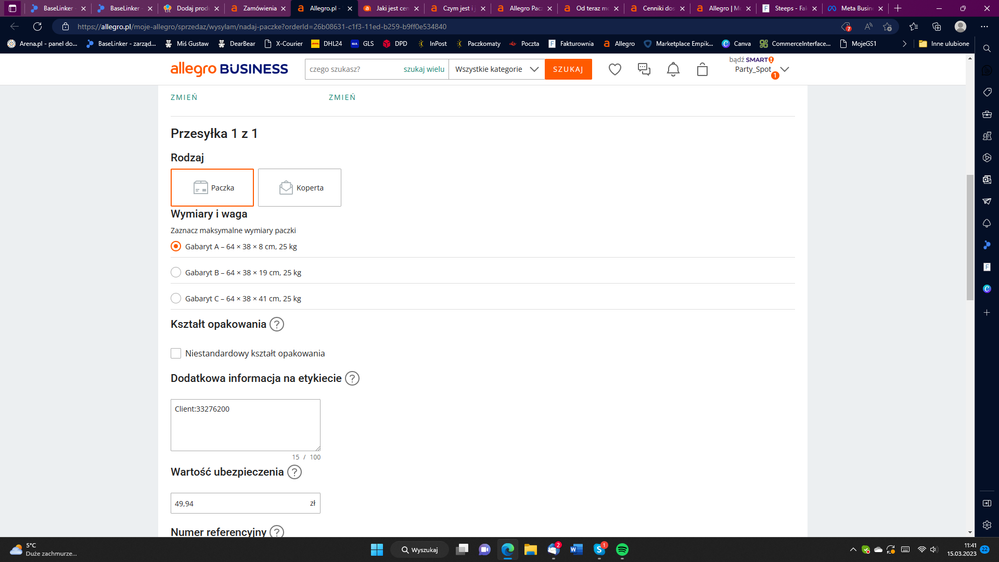Expand Wszystkie kategorie dropdown
This screenshot has width=999, height=562.
coord(496,69)
